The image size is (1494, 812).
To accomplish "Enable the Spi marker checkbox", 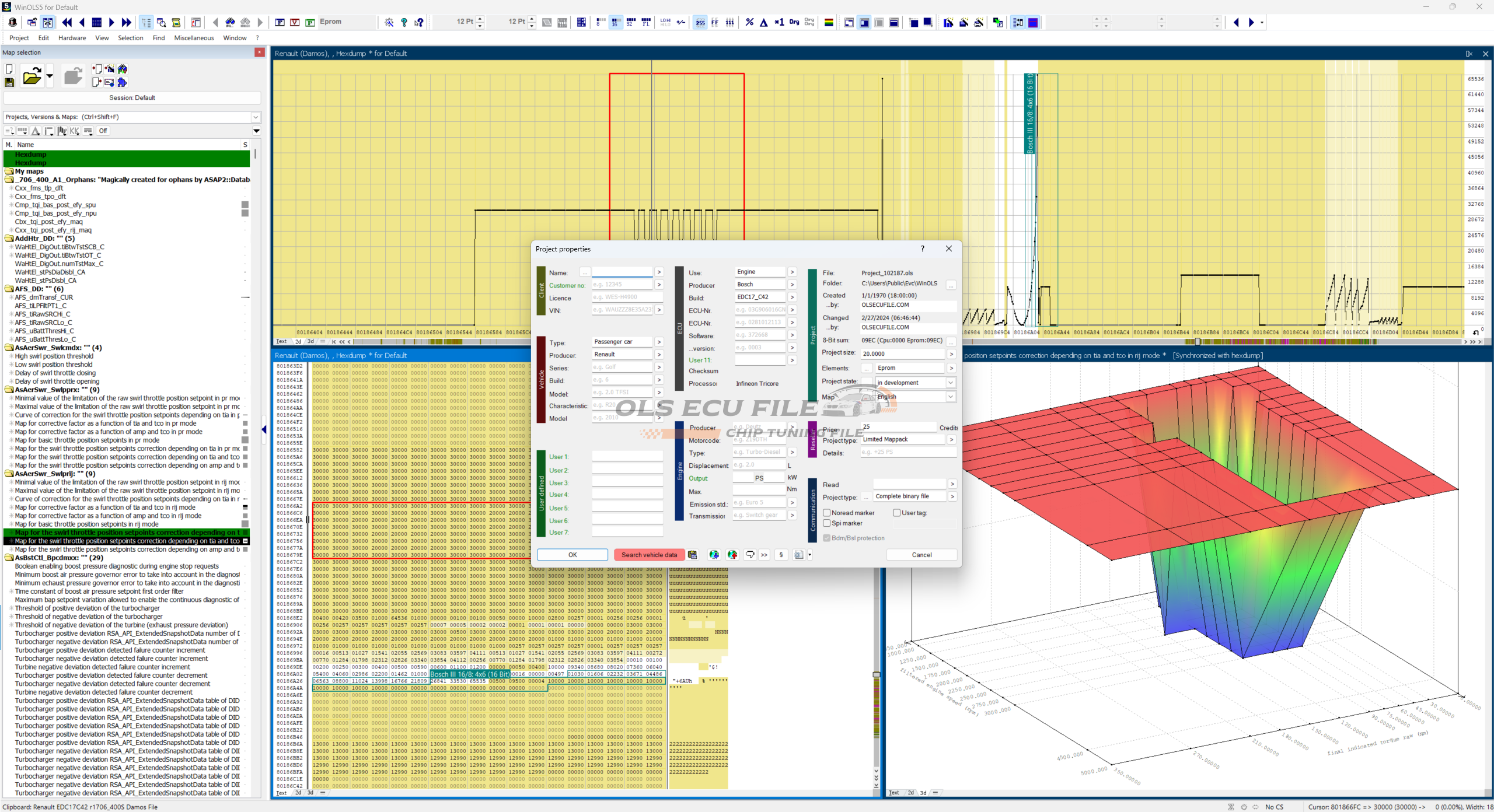I will 826,523.
